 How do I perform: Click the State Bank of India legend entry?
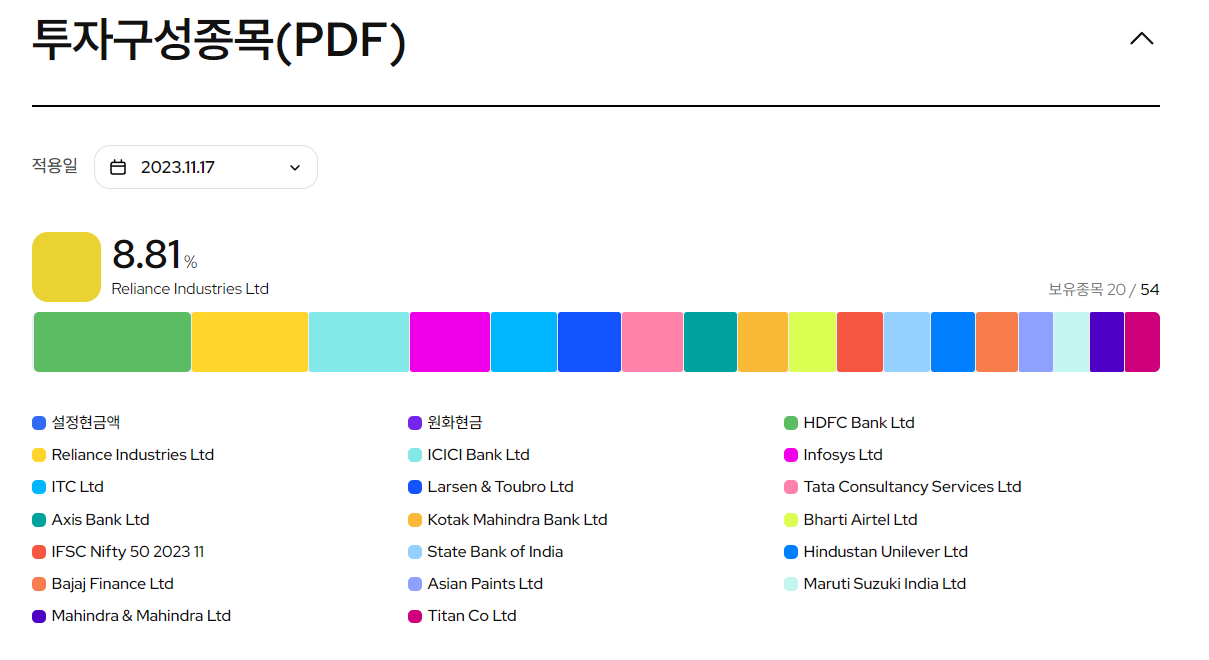click(486, 552)
